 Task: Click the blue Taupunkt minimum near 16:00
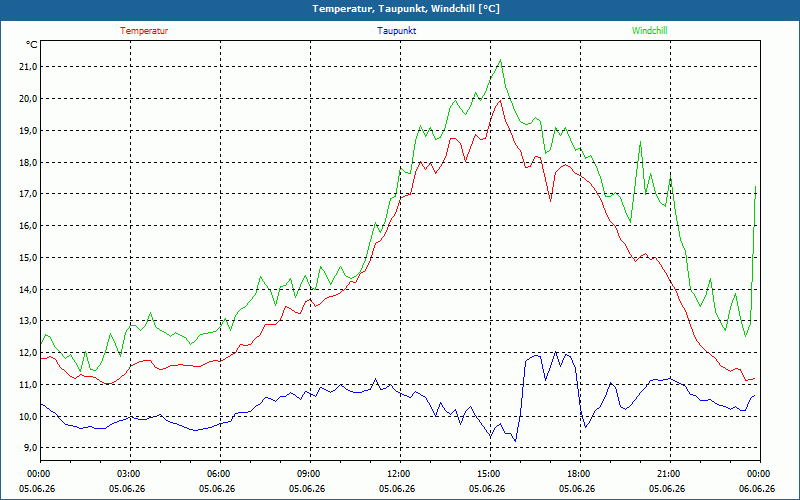[515, 441]
